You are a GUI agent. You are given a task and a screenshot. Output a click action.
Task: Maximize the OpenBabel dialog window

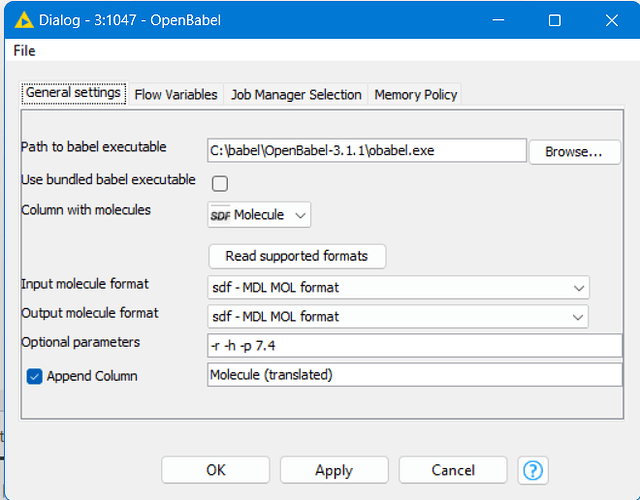point(554,20)
